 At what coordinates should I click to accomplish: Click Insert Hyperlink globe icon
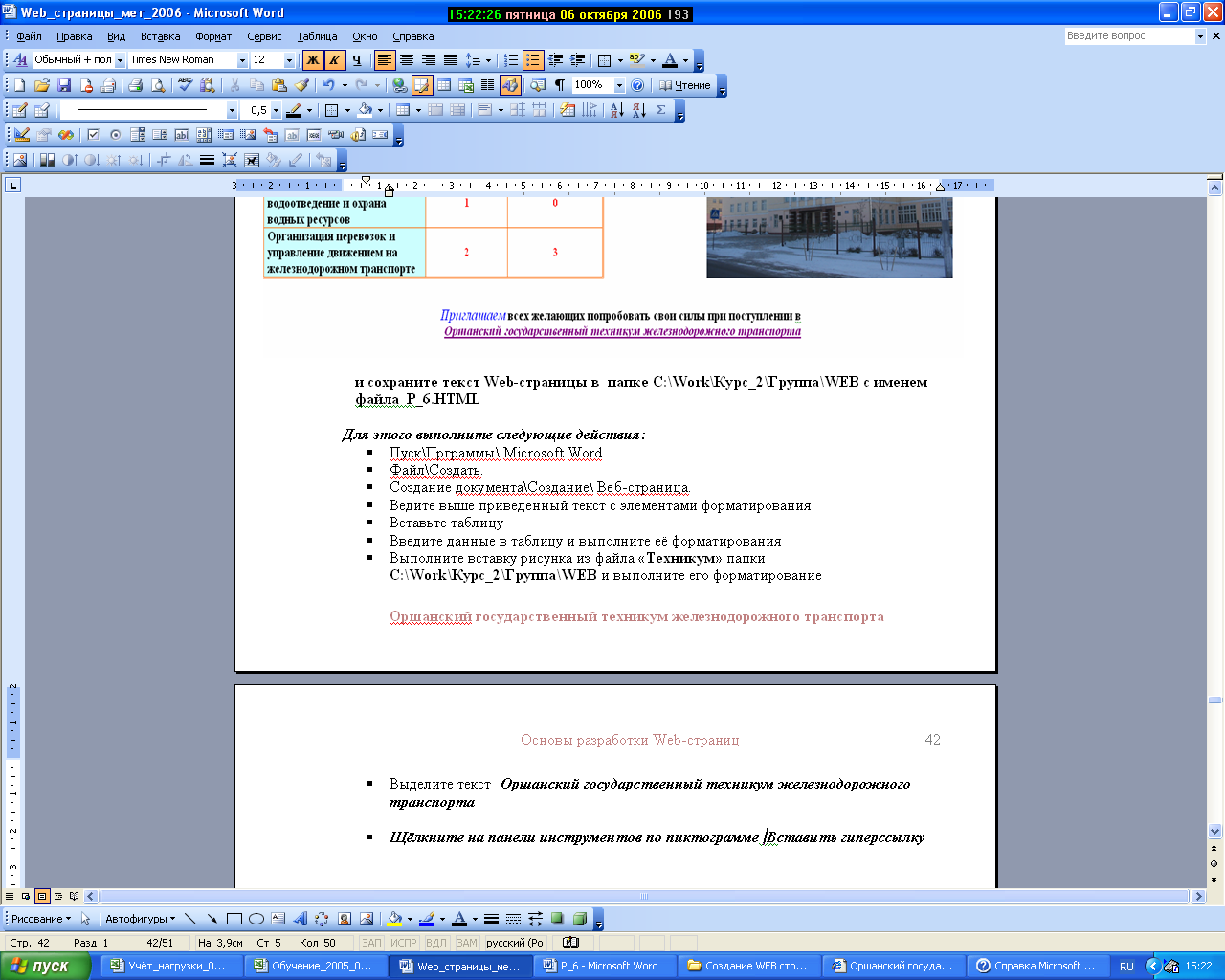[x=400, y=85]
